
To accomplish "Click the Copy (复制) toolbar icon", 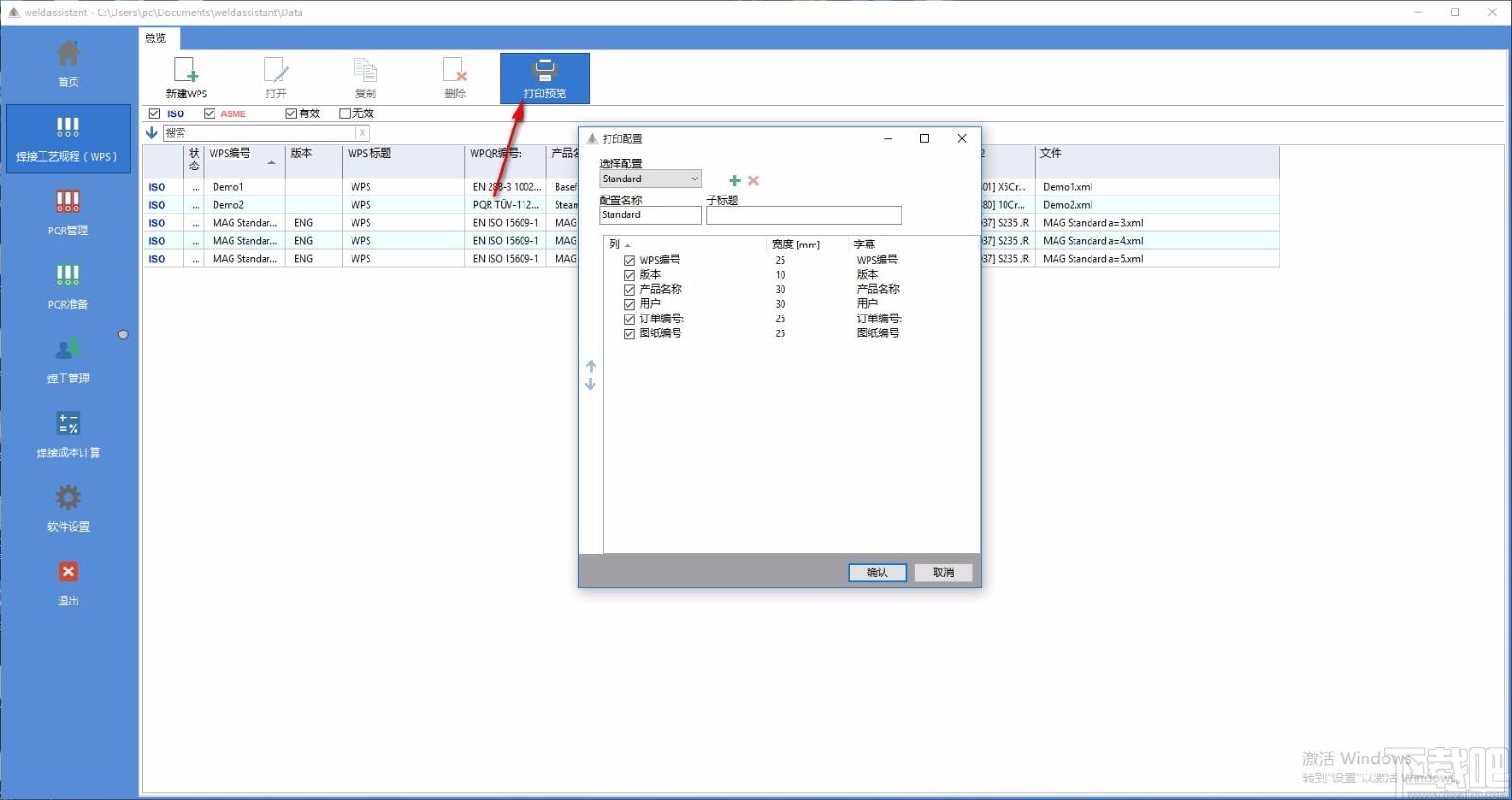I will [366, 71].
